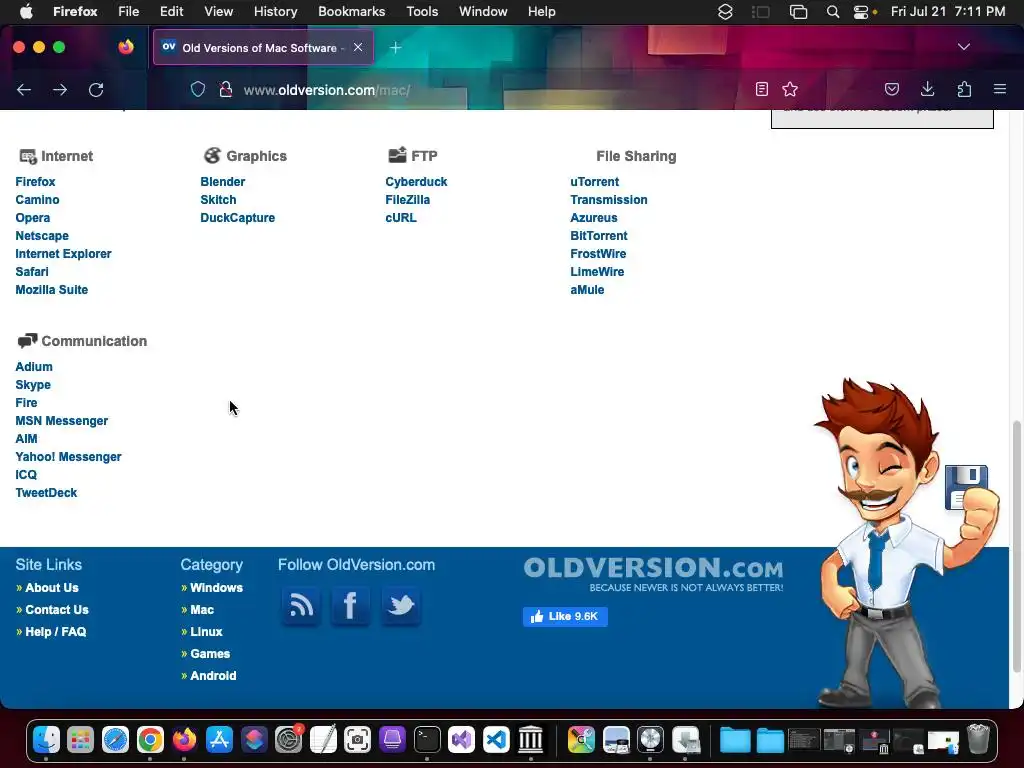Open Control Center in menu bar
This screenshot has width=1024, height=768.
point(861,12)
